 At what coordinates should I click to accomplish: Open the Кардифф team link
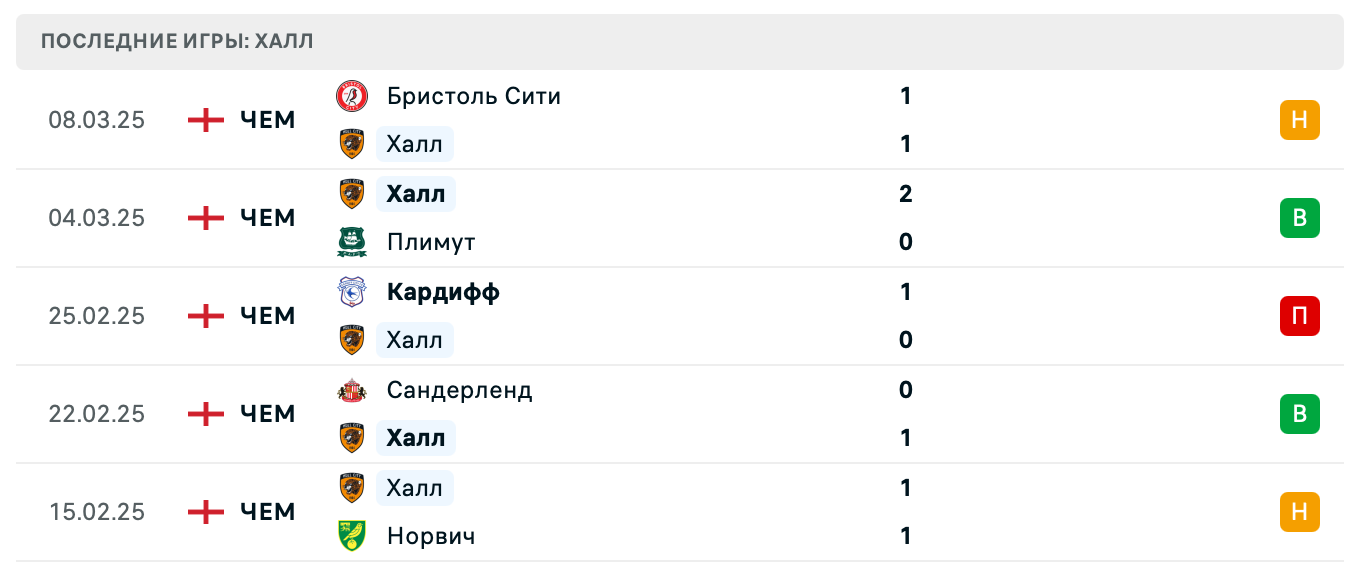(443, 292)
